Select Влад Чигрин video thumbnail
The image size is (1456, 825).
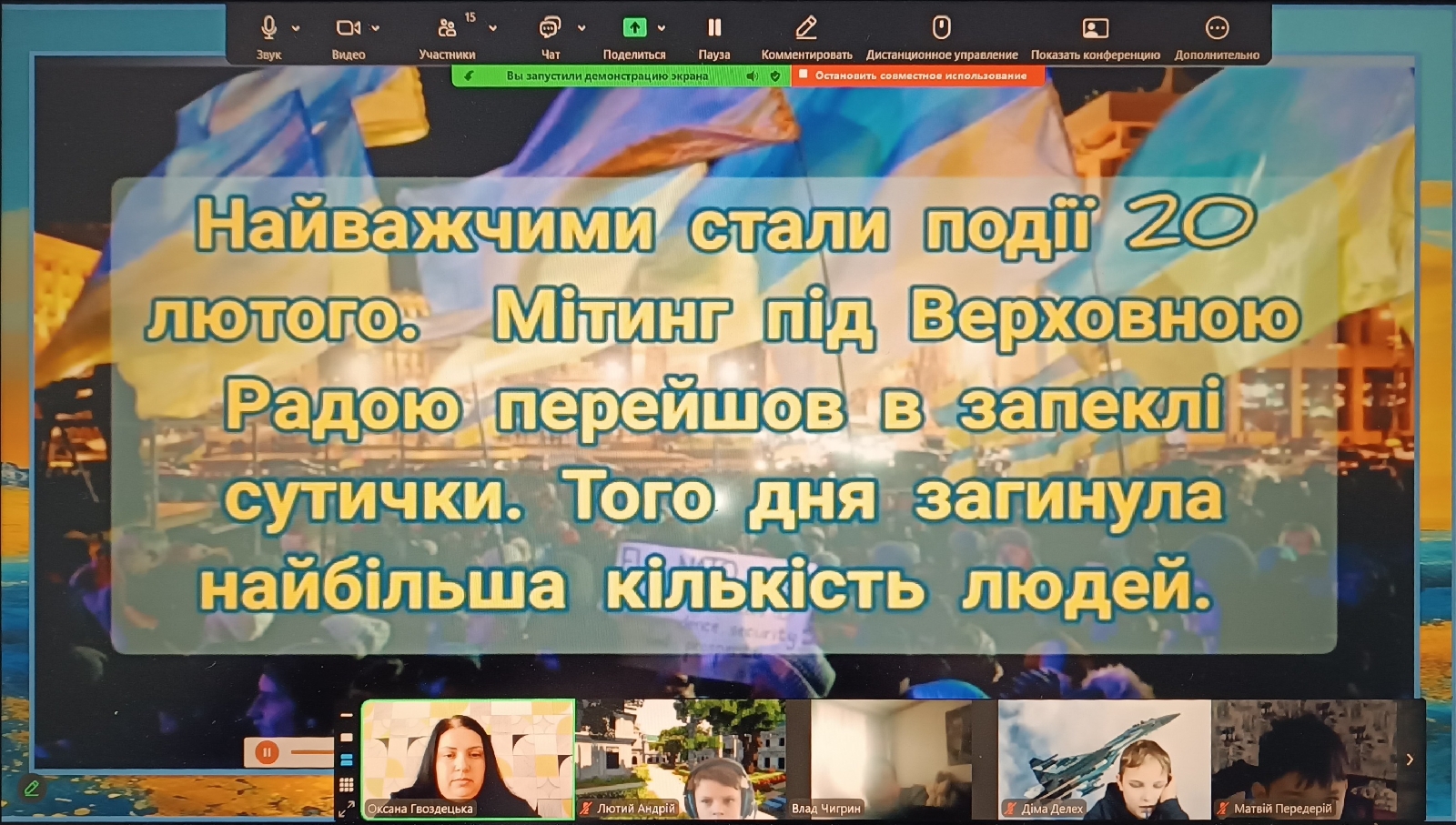click(x=892, y=760)
